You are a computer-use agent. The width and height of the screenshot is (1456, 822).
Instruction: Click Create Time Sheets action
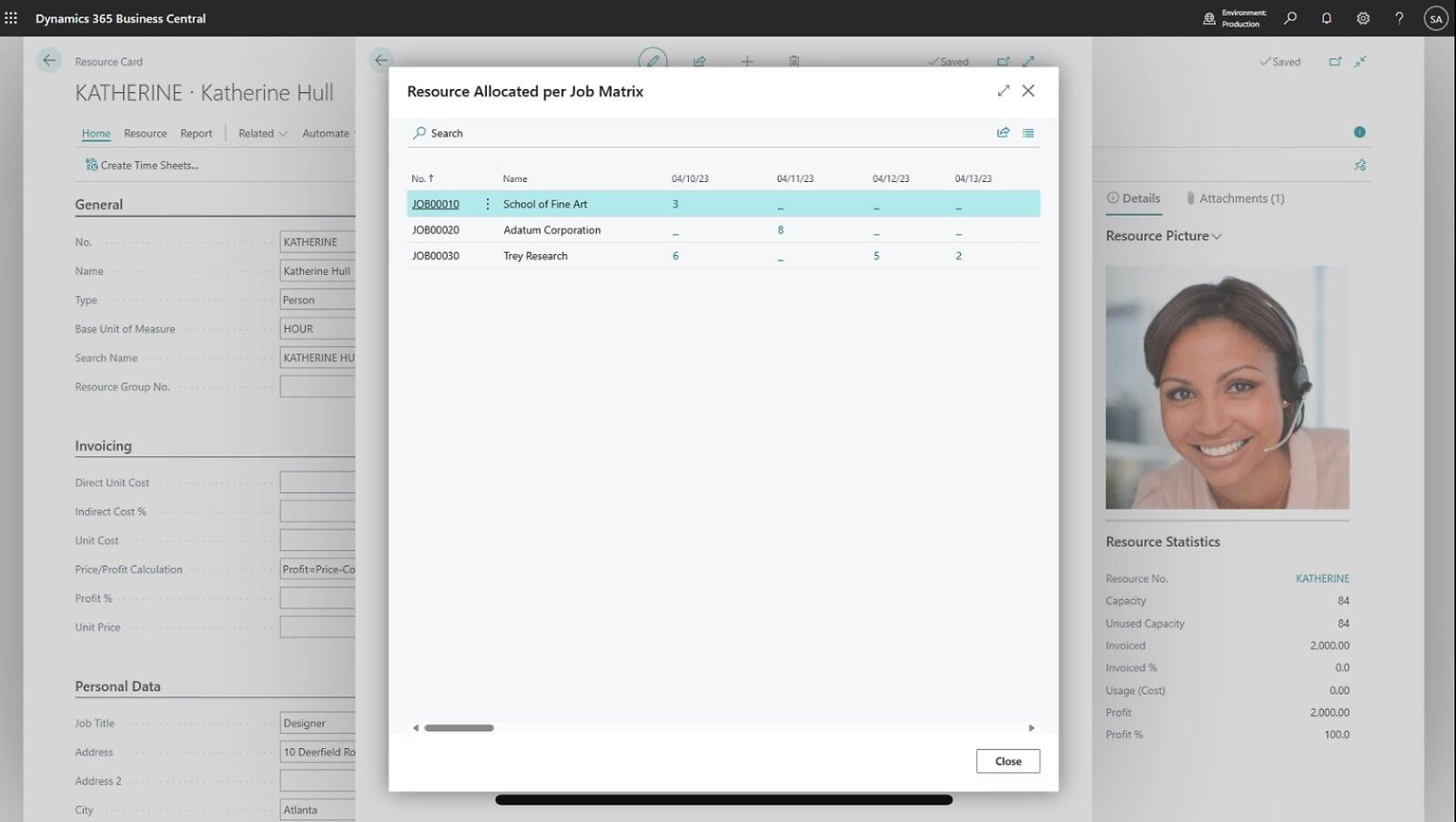click(x=142, y=165)
